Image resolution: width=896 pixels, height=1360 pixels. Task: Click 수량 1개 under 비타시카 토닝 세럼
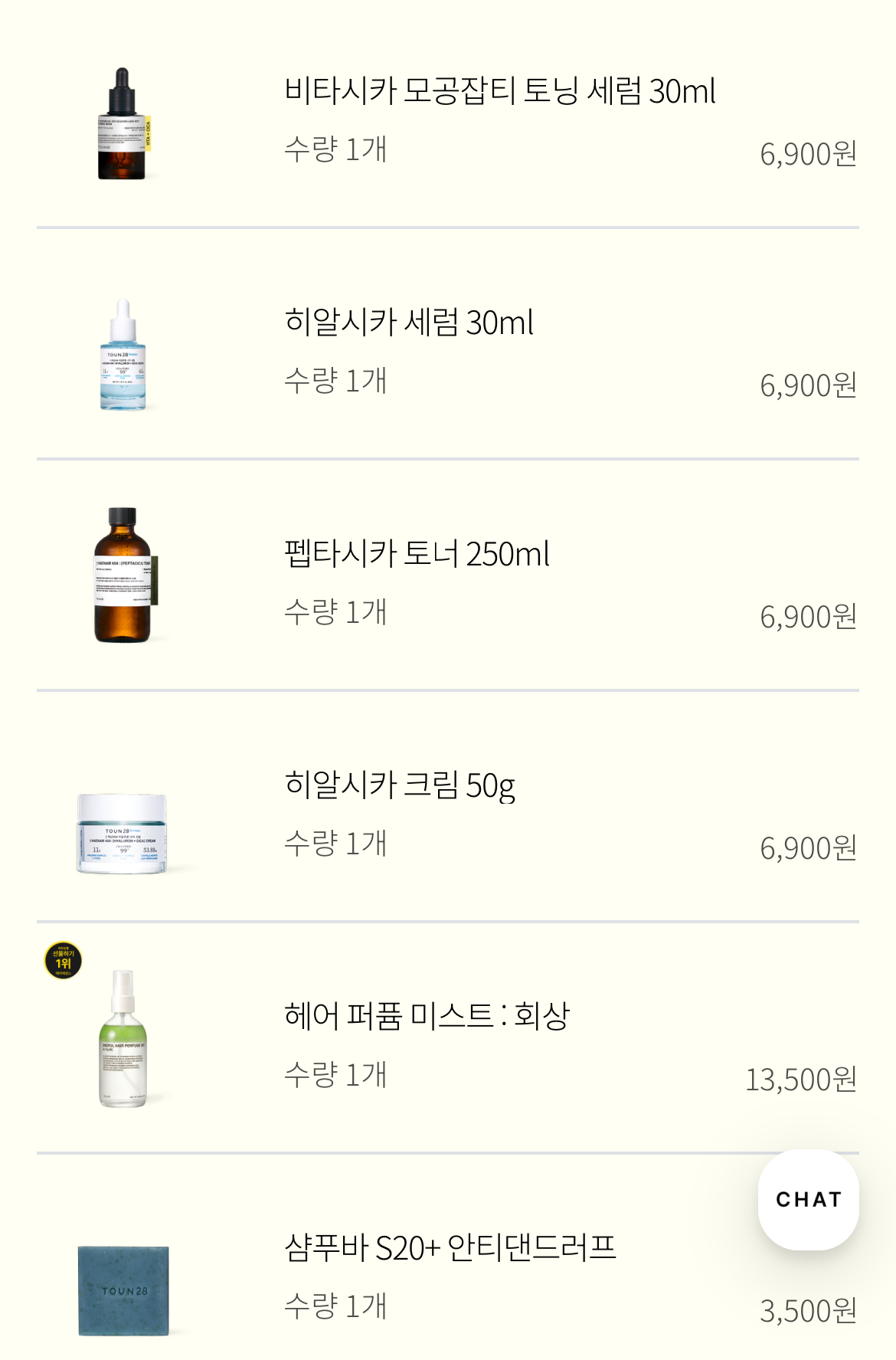(335, 149)
